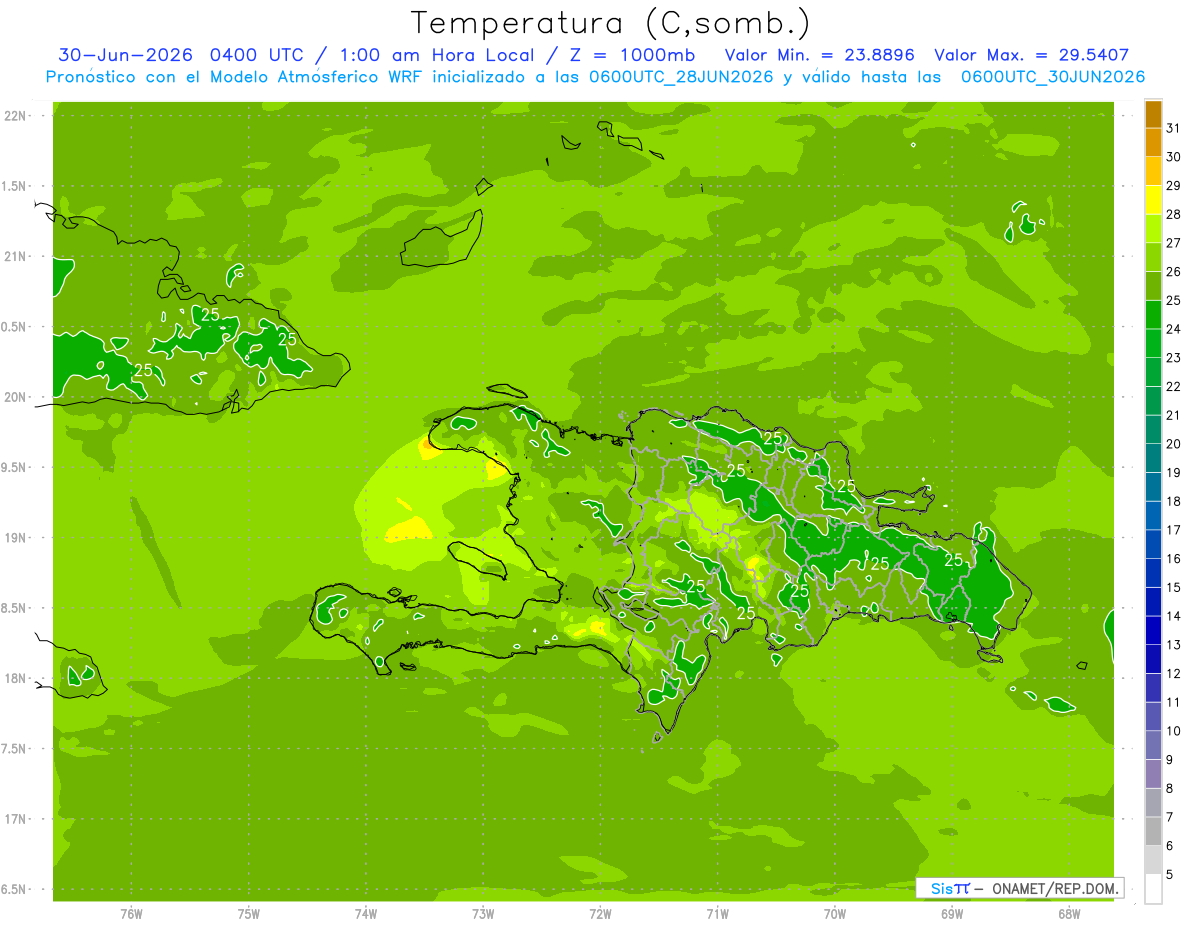Screen dimensions: 1200x927
Task: Click the '0.5N' latitude axis label
Action: pyautogui.click(x=15, y=327)
